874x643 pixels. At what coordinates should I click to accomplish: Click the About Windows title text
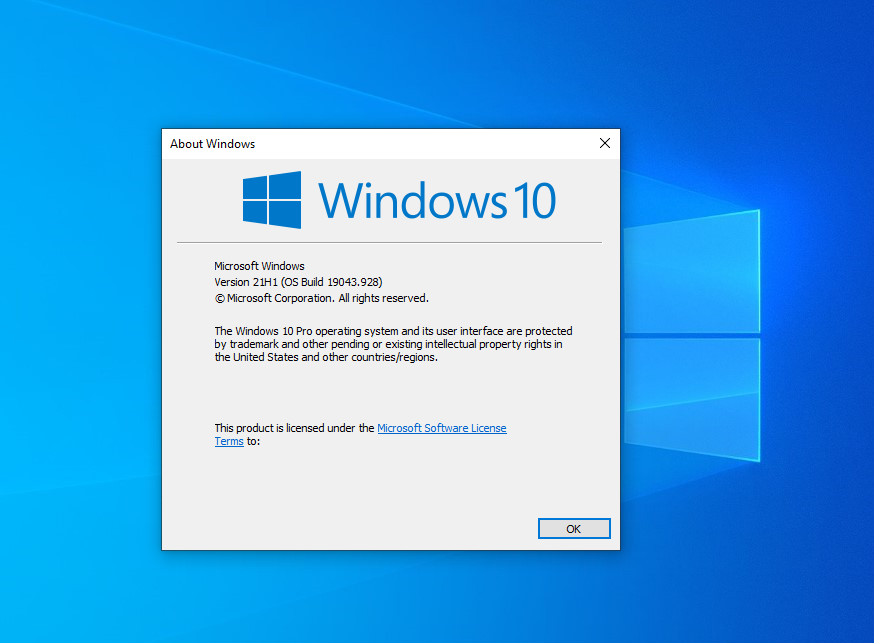tap(212, 144)
